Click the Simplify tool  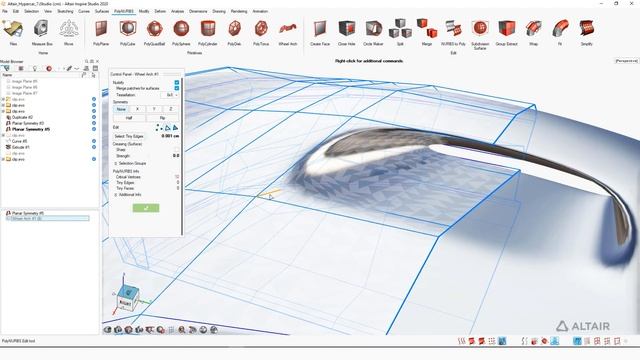(587, 33)
